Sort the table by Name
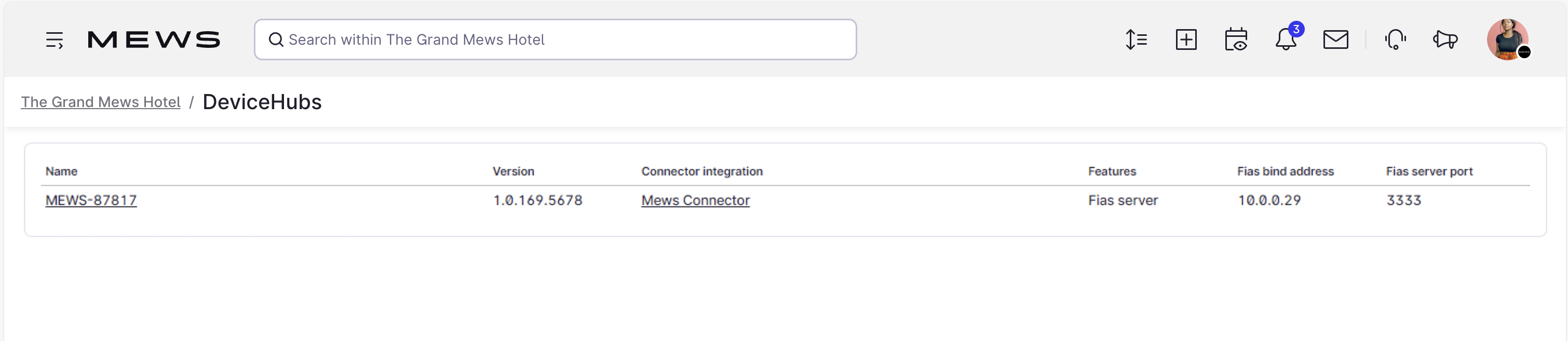 pos(61,171)
